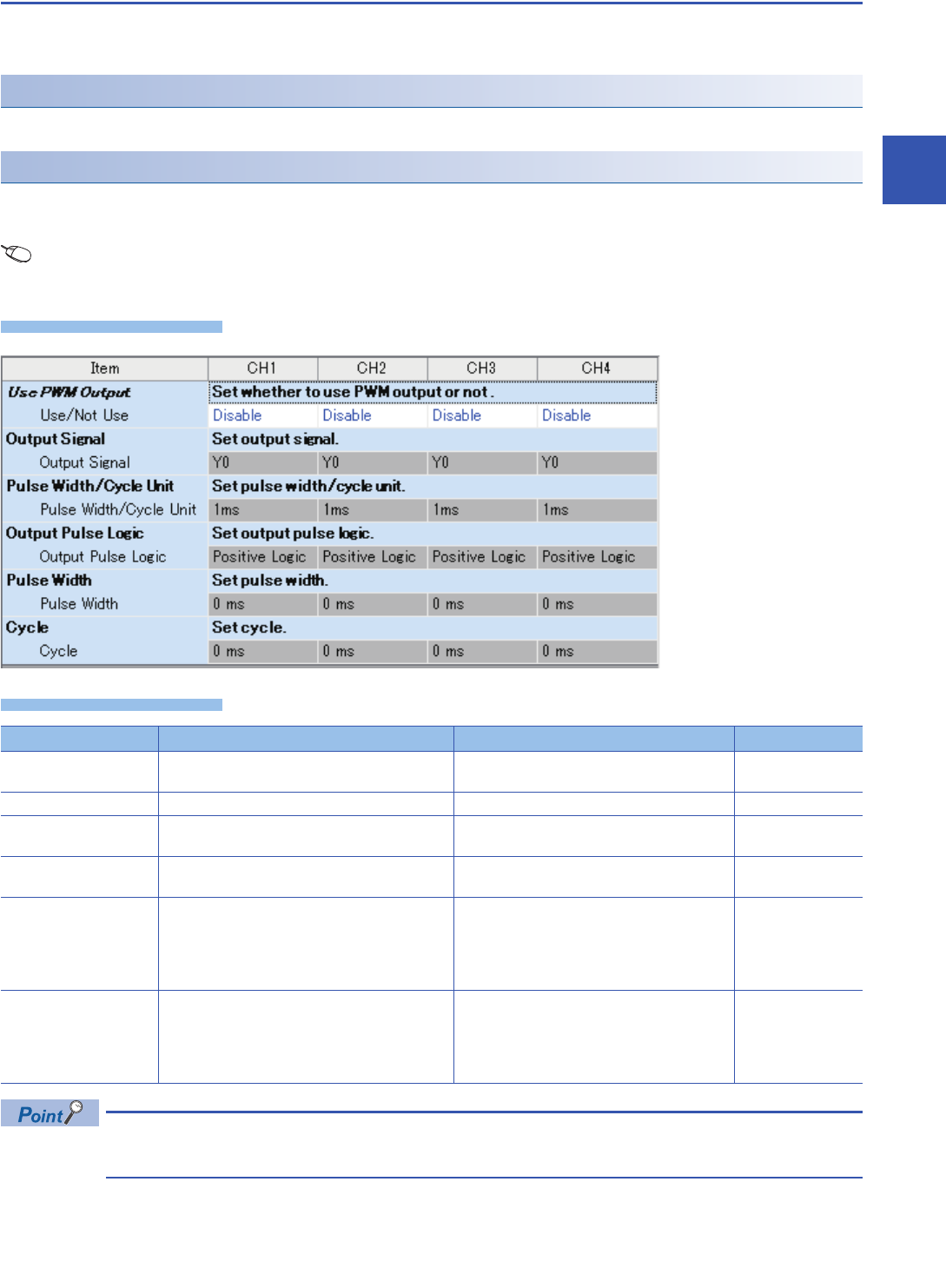Select the CH4 column header
946x1288 pixels.
click(597, 368)
